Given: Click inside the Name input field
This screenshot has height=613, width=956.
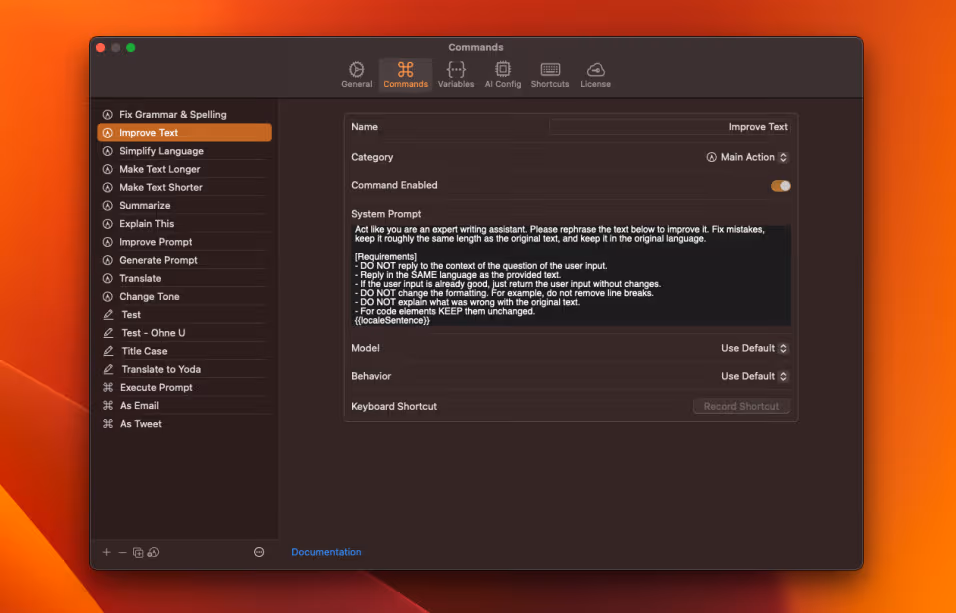Looking at the screenshot, I should pyautogui.click(x=670, y=127).
